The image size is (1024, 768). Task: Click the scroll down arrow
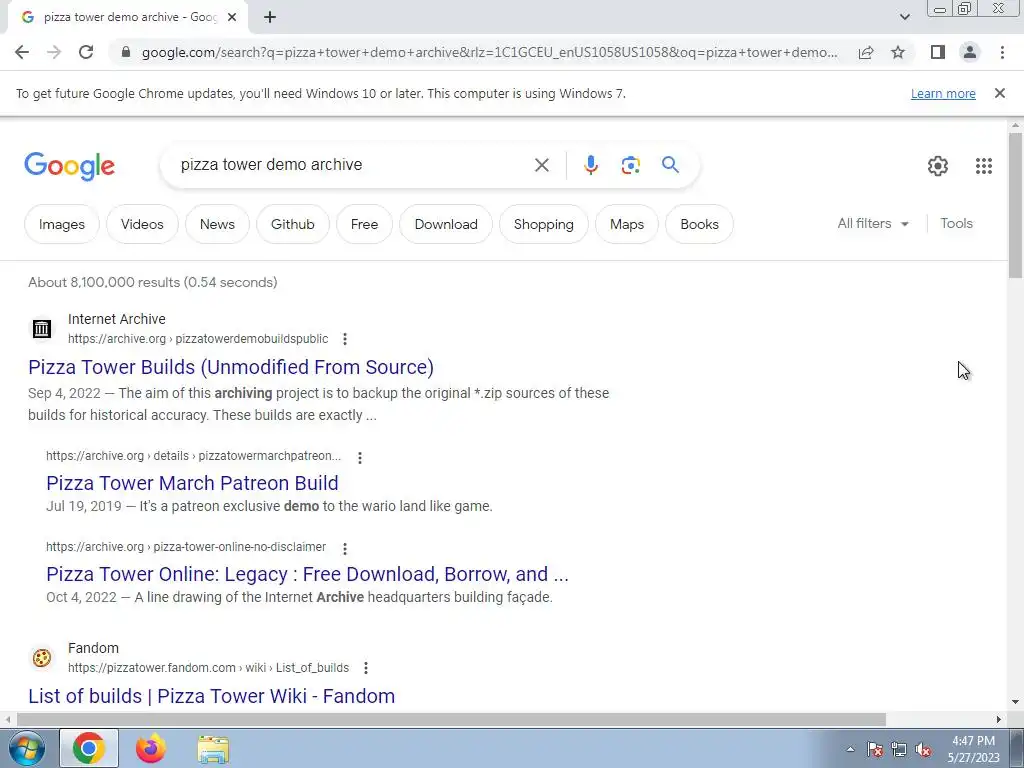(x=1015, y=702)
